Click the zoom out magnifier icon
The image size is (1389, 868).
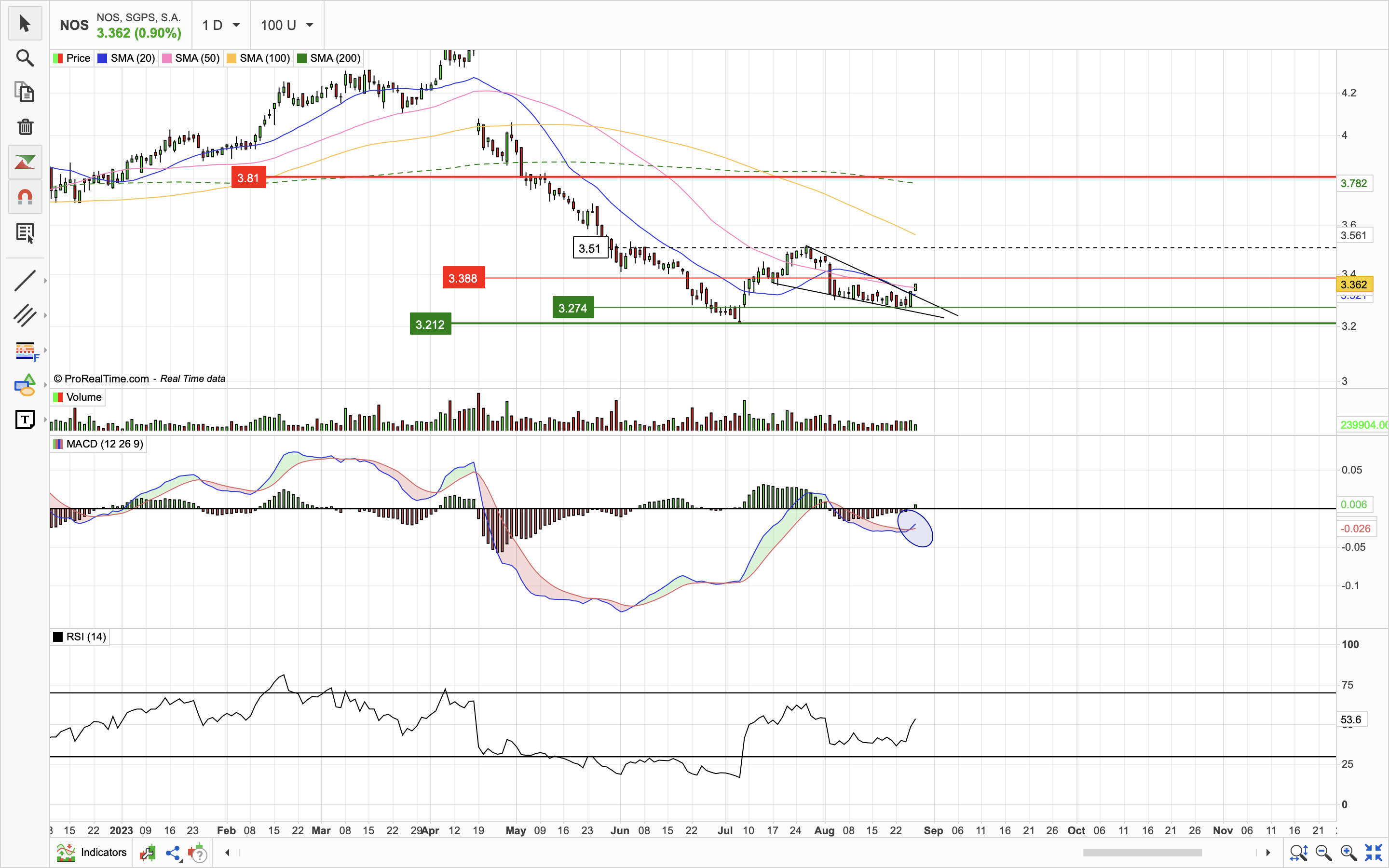(x=1323, y=853)
